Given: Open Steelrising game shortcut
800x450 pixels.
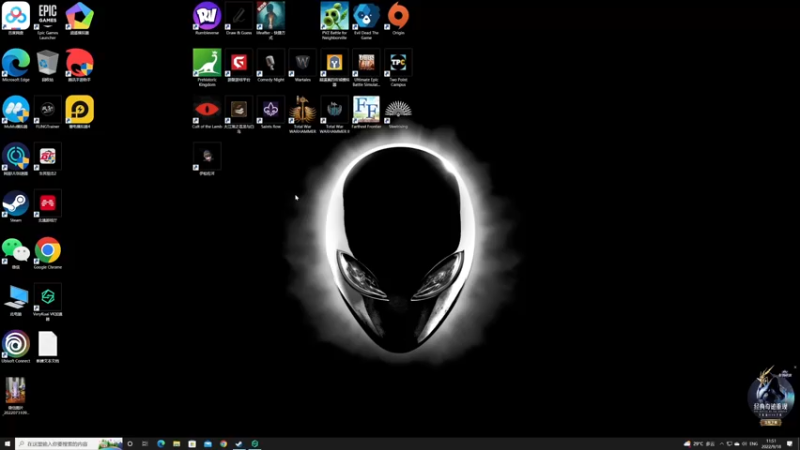Looking at the screenshot, I should click(398, 112).
